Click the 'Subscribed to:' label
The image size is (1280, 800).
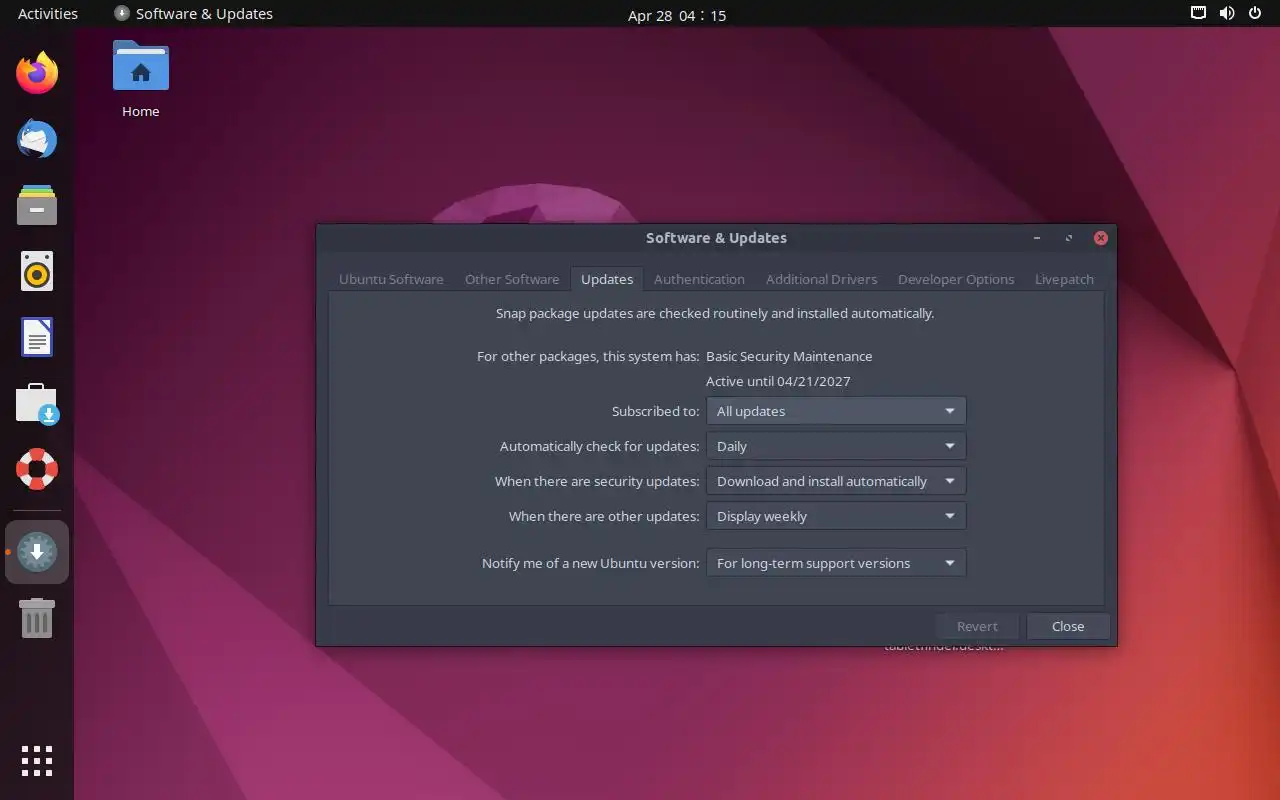pyautogui.click(x=656, y=411)
